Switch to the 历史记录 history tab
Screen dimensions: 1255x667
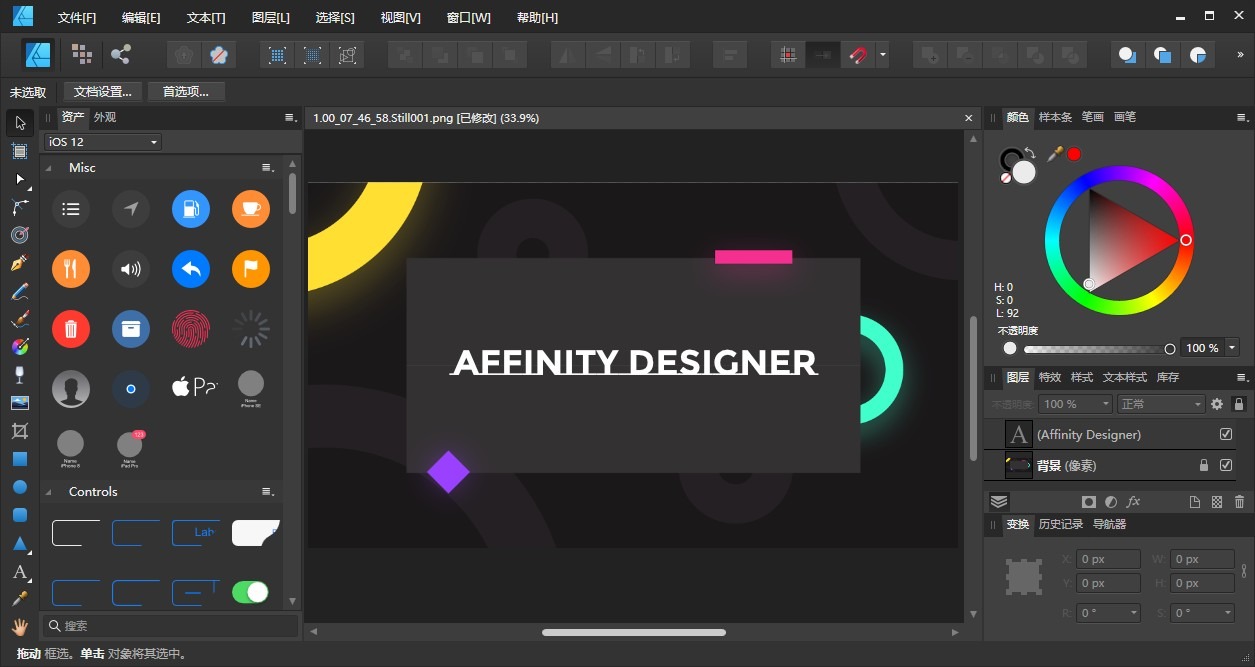tap(1060, 524)
